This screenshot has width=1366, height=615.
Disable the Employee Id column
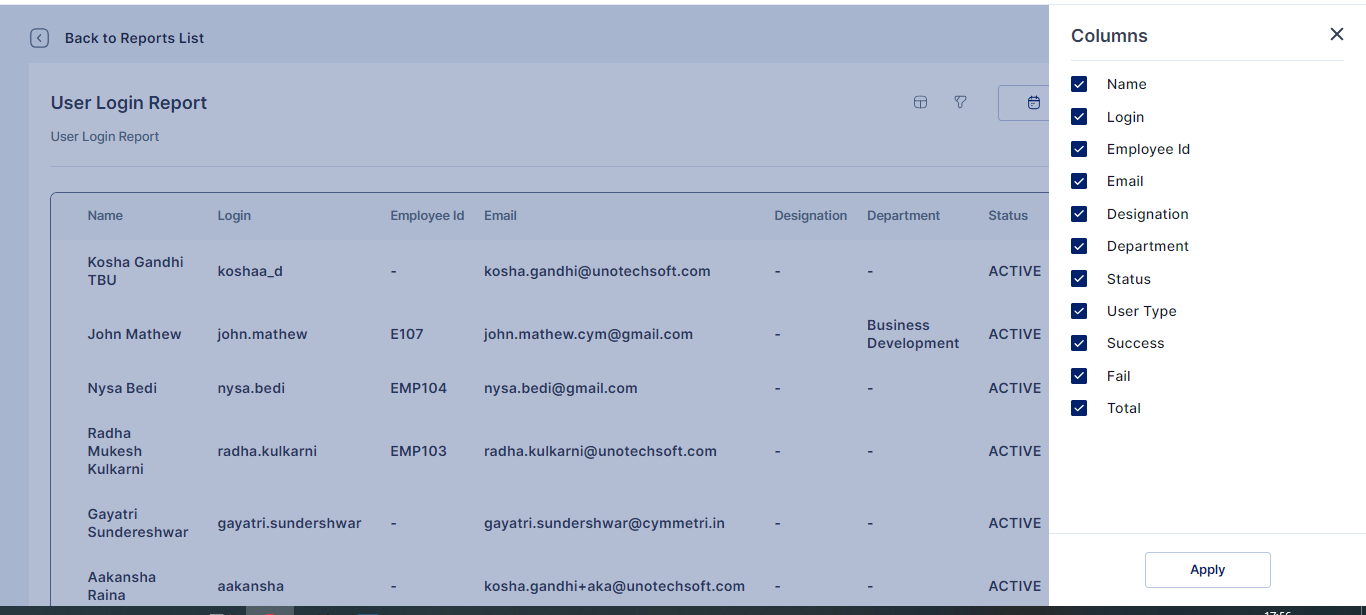pyautogui.click(x=1079, y=149)
